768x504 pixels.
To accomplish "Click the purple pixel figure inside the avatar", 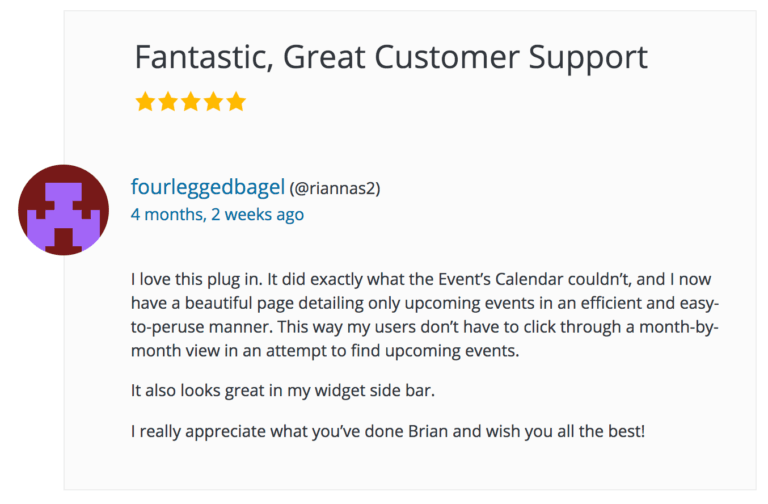I will tap(64, 215).
